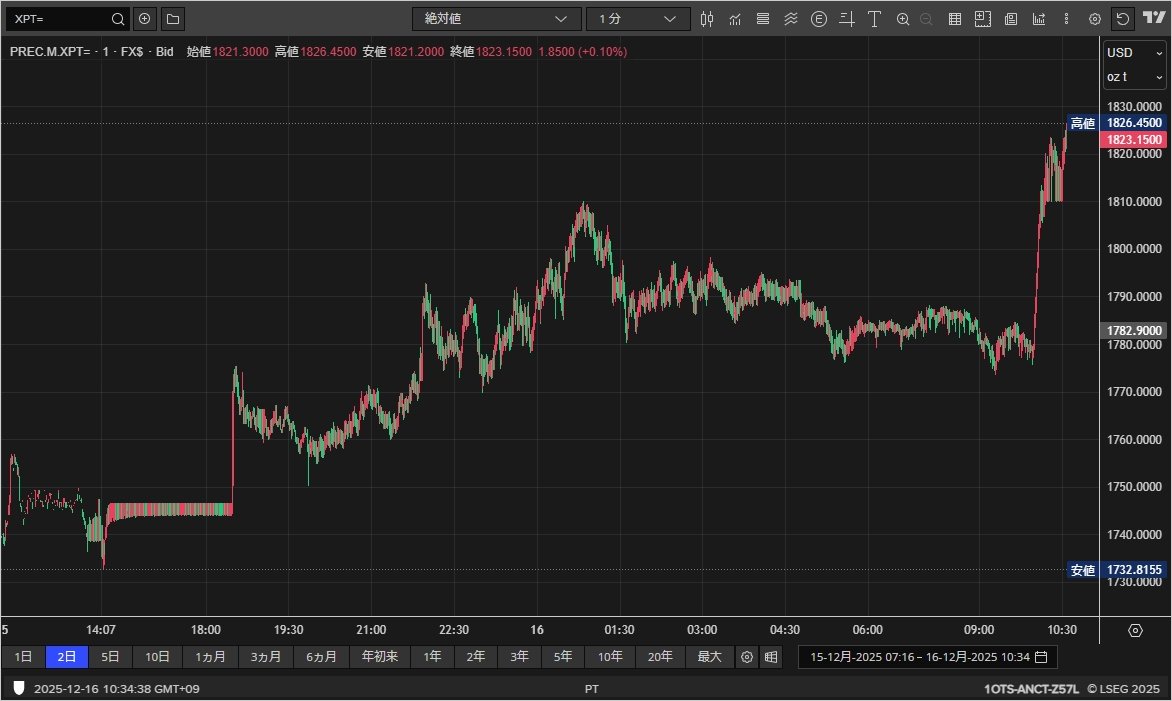Click the 最大 range button

coord(709,657)
